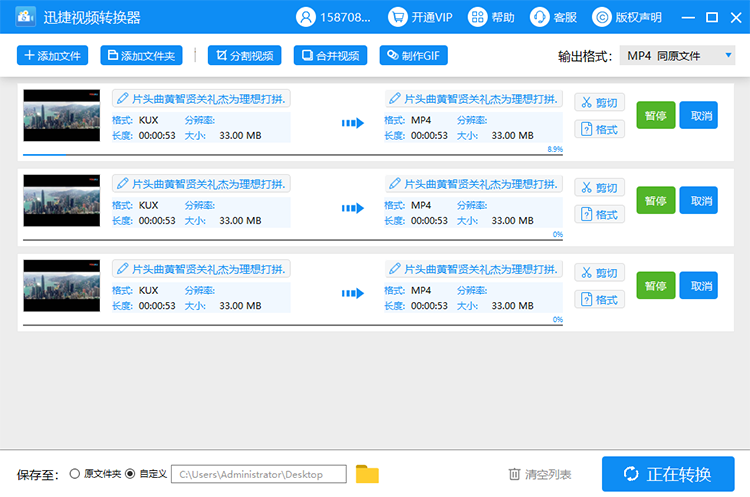Viewport: 750px width, 497px height.
Task: Select the 原文件夹 radio button
Action: tap(75, 474)
